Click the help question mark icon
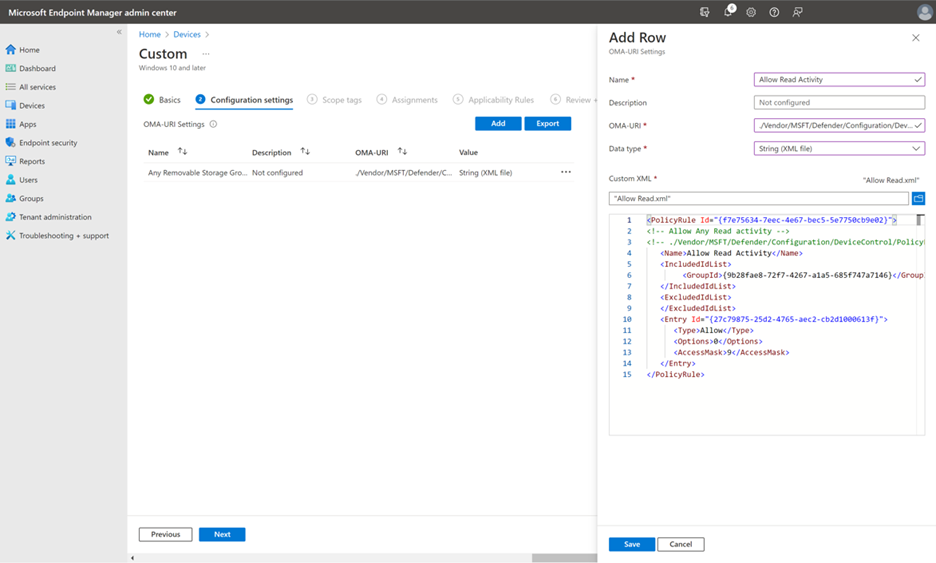Image resolution: width=936 pixels, height=563 pixels. pyautogui.click(x=774, y=12)
